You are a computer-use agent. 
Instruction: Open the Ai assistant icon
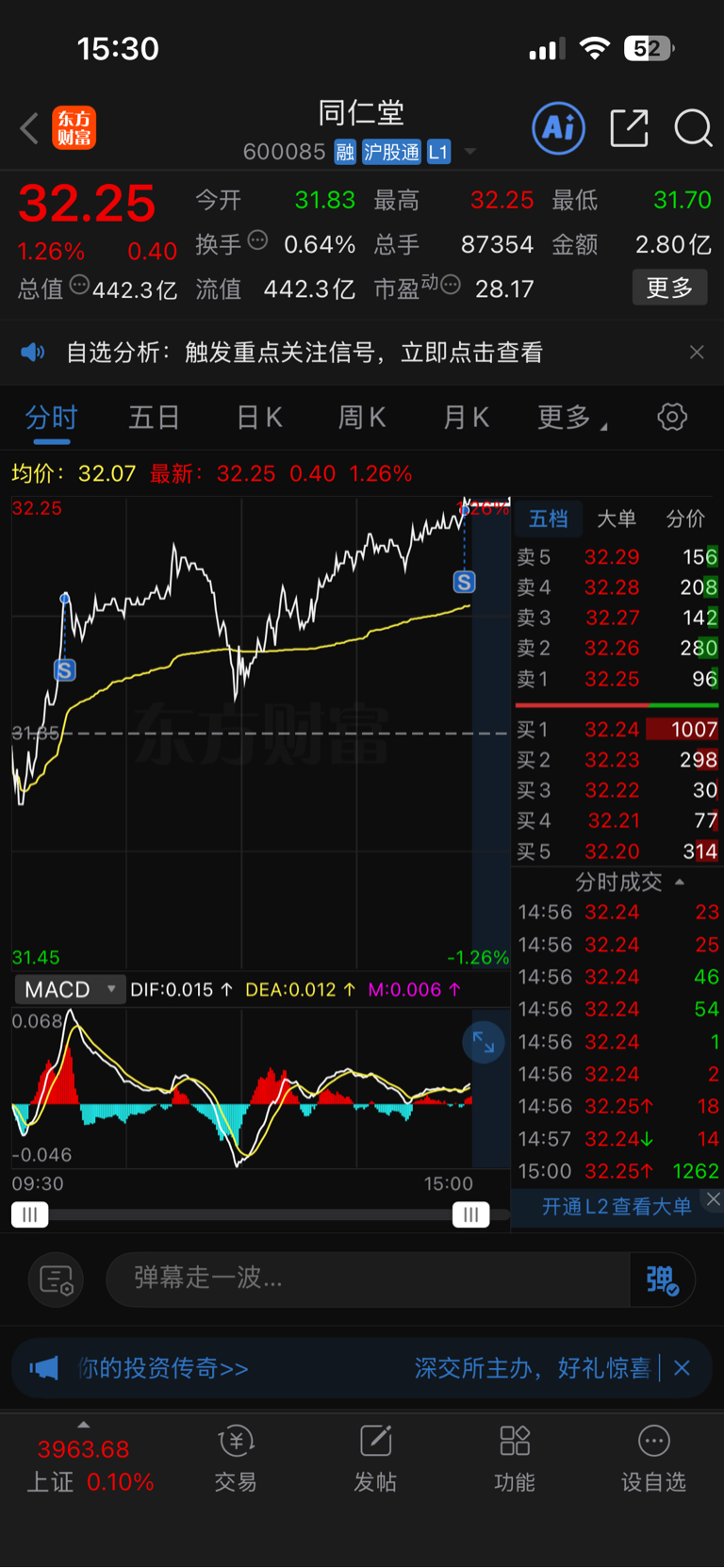[x=559, y=127]
